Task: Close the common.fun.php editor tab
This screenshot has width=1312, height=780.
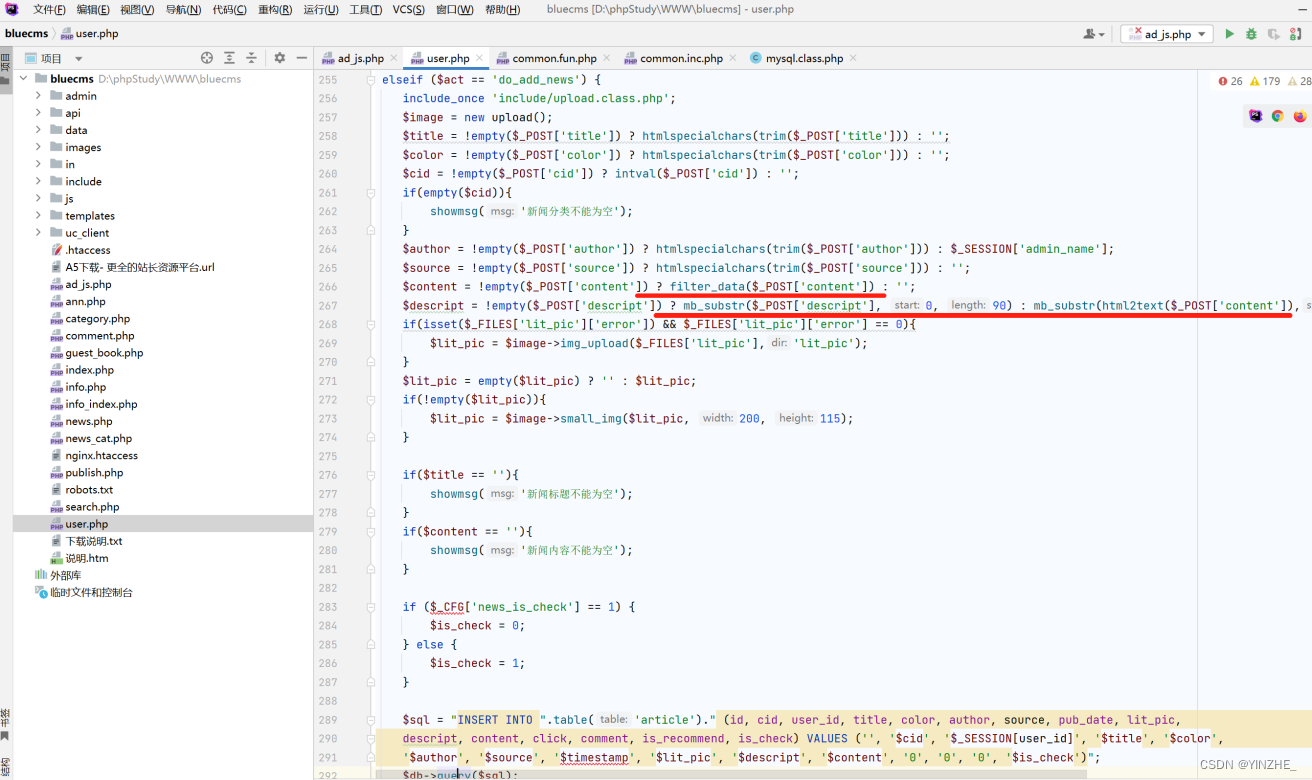Action: [606, 59]
